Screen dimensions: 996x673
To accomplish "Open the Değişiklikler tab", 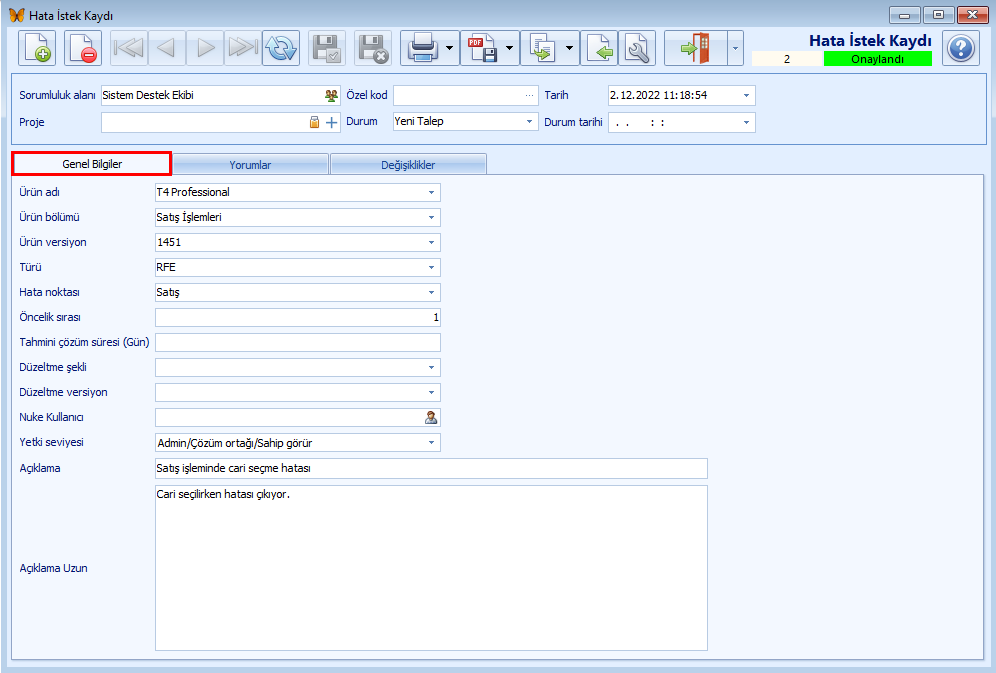I will [408, 165].
